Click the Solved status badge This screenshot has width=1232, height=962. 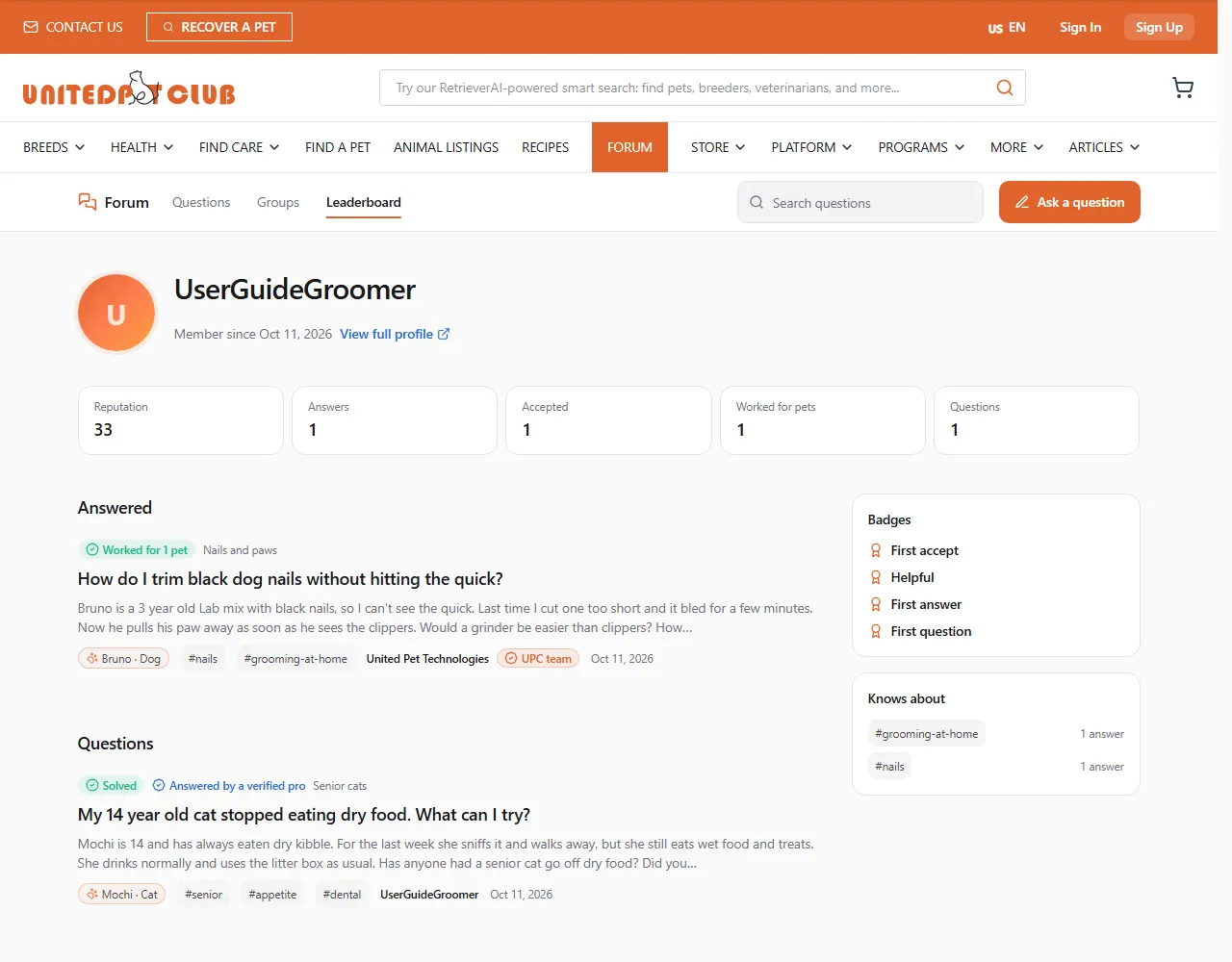click(x=111, y=786)
